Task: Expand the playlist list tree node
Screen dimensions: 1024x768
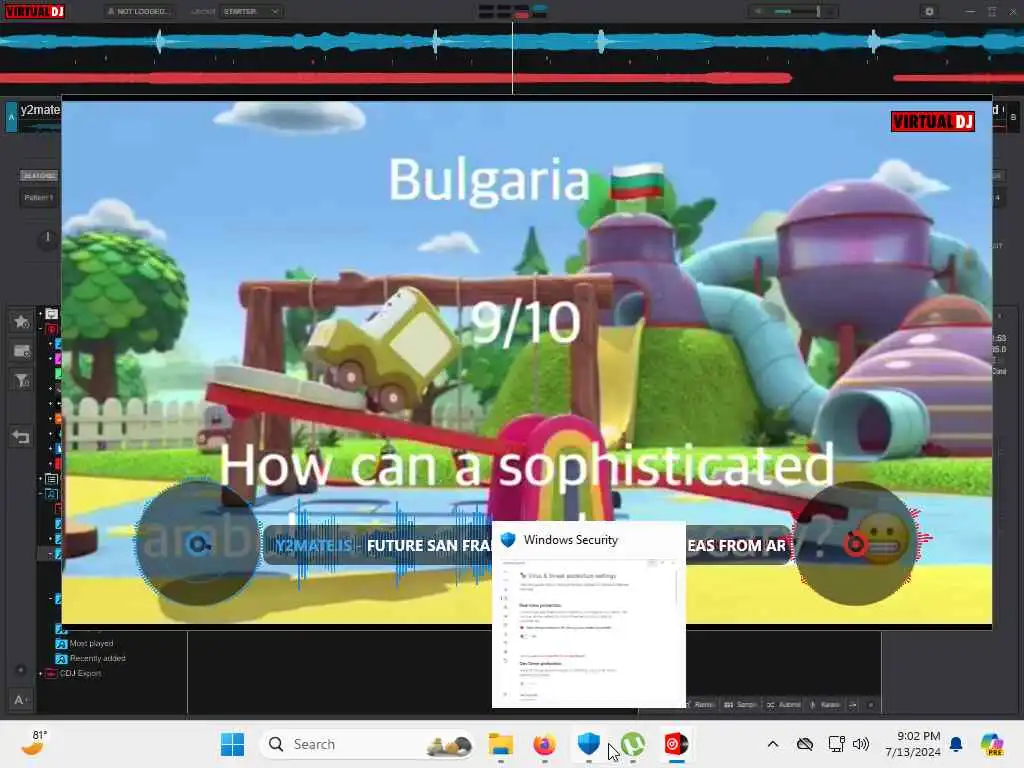Action: [40, 479]
